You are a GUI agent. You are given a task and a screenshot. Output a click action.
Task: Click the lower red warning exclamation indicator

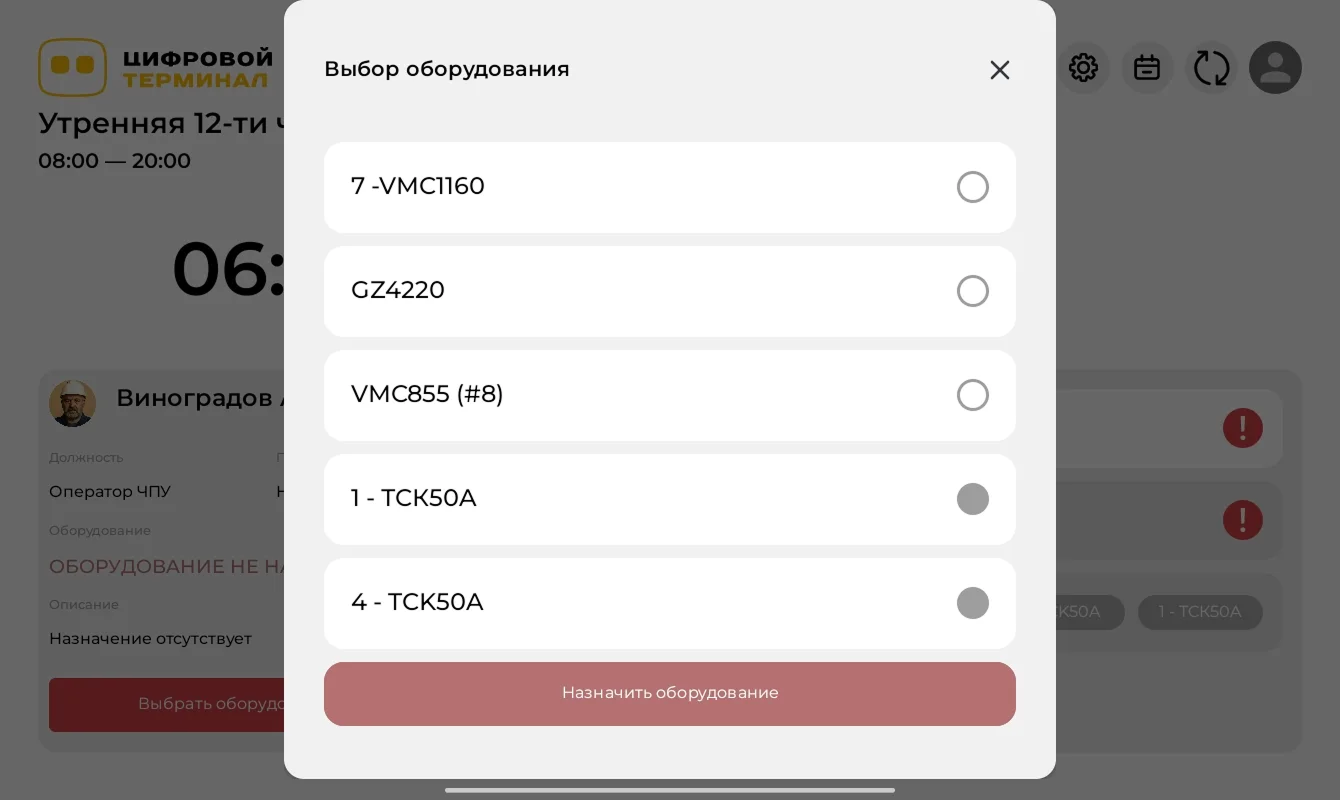(1242, 520)
